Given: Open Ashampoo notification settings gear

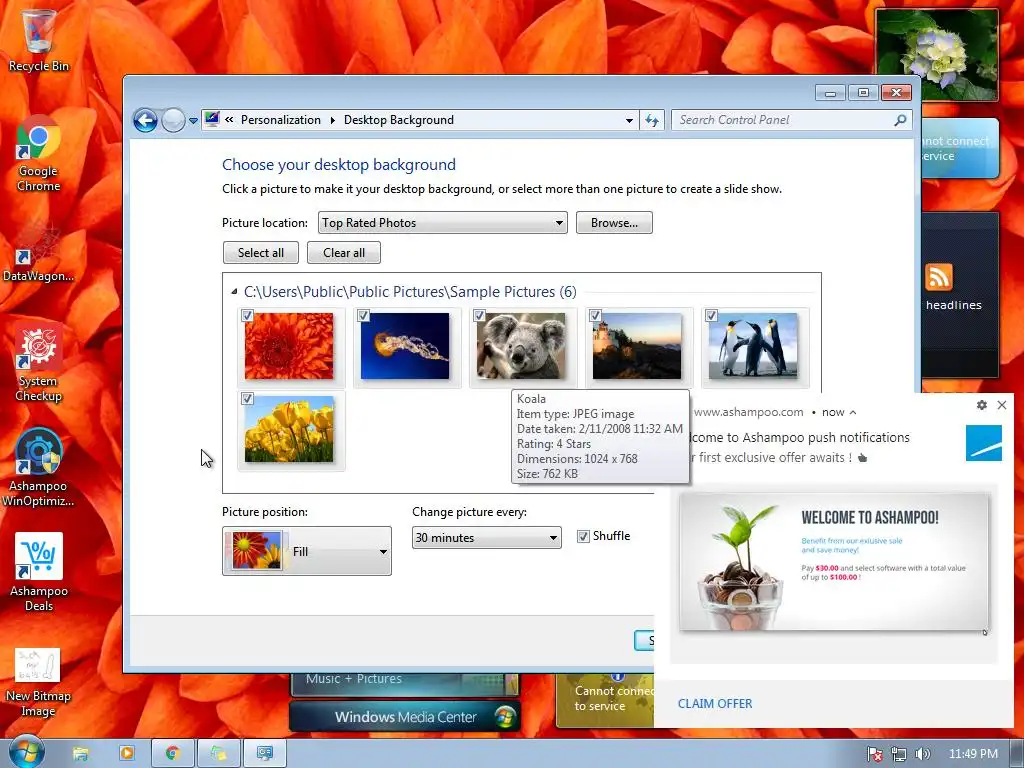Looking at the screenshot, I should click(x=982, y=405).
